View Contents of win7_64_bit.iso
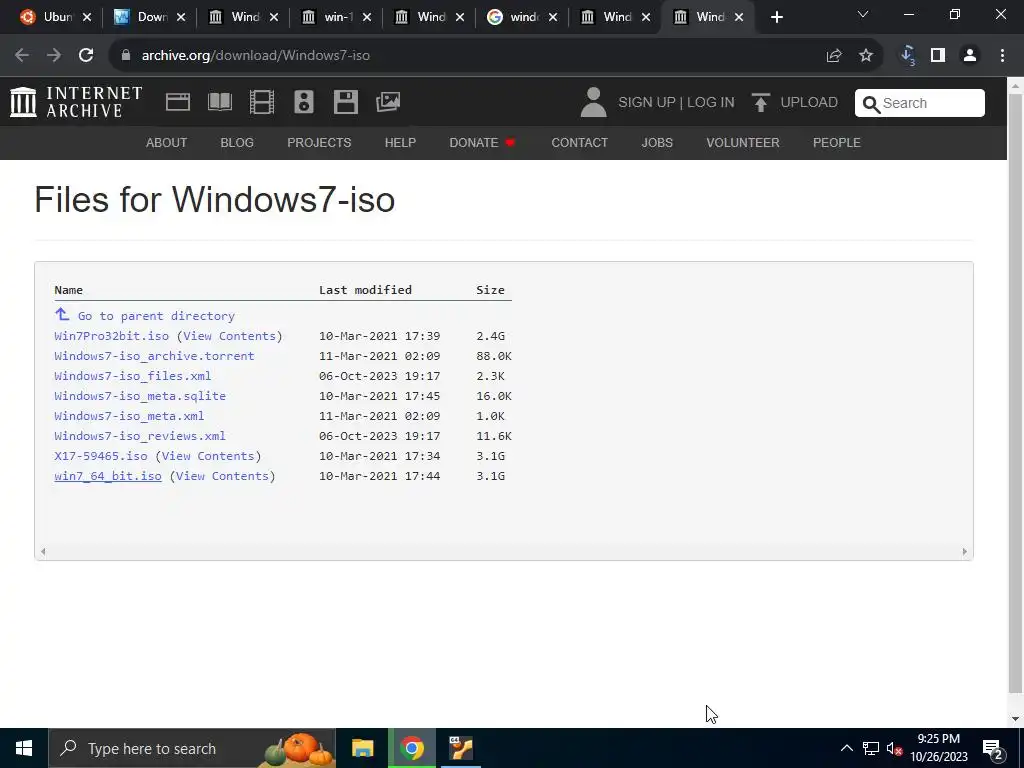The image size is (1024, 768). point(222,476)
